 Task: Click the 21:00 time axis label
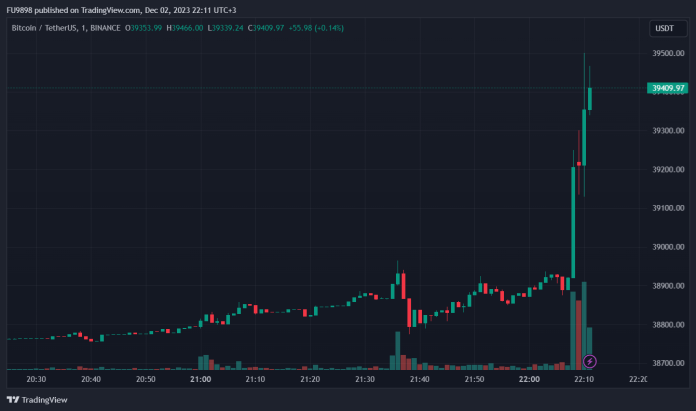pos(200,380)
